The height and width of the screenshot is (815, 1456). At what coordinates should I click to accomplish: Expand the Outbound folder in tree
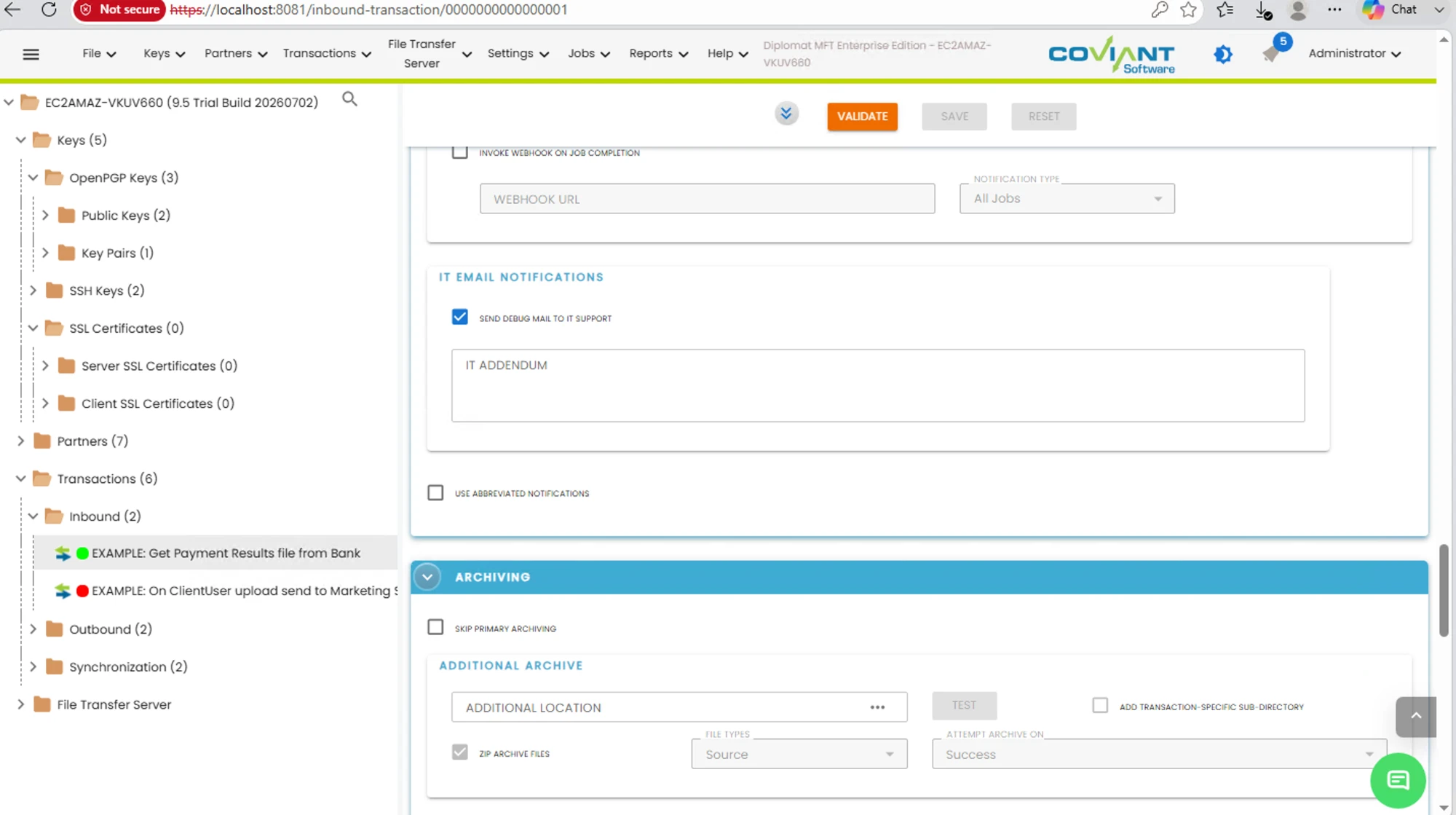pyautogui.click(x=33, y=629)
